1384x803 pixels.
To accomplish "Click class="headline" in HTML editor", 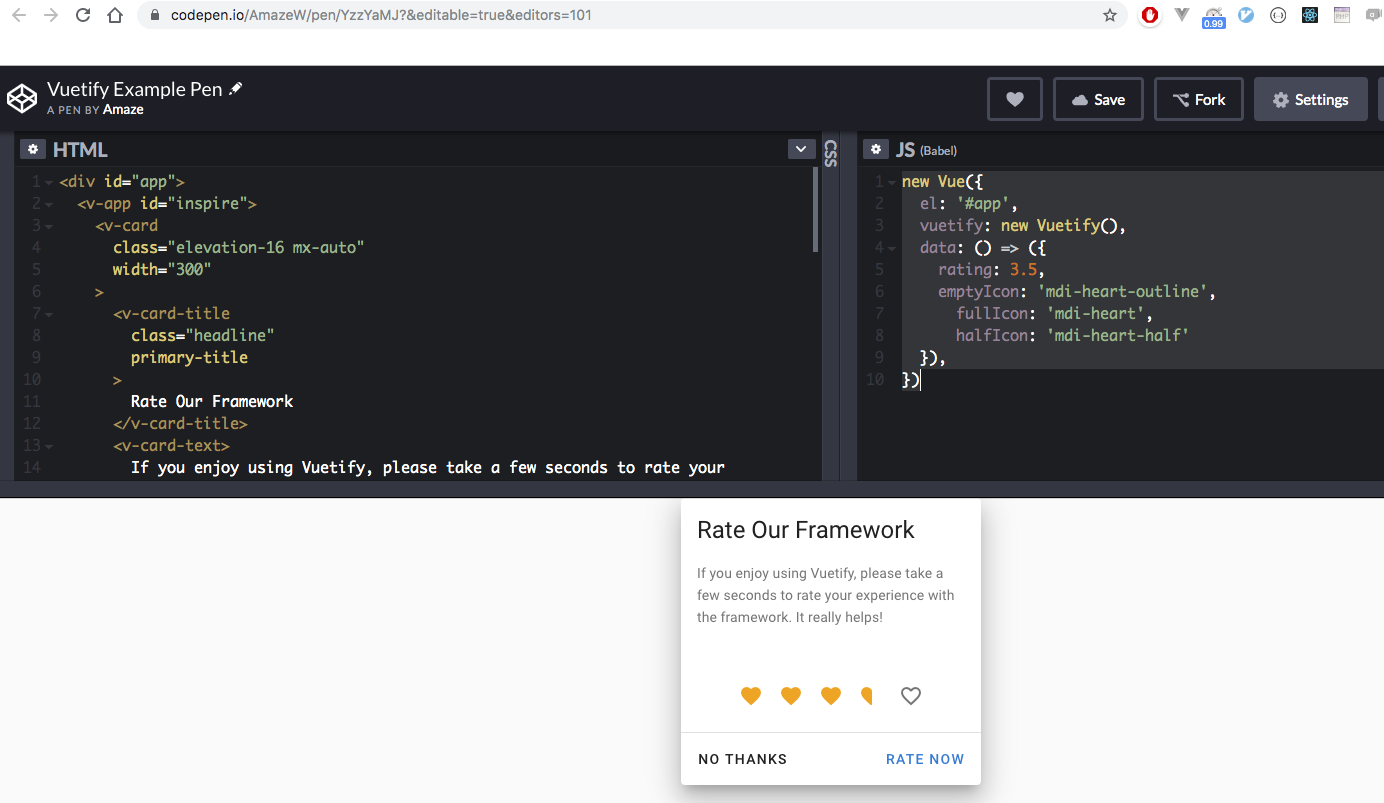I will [x=202, y=336].
